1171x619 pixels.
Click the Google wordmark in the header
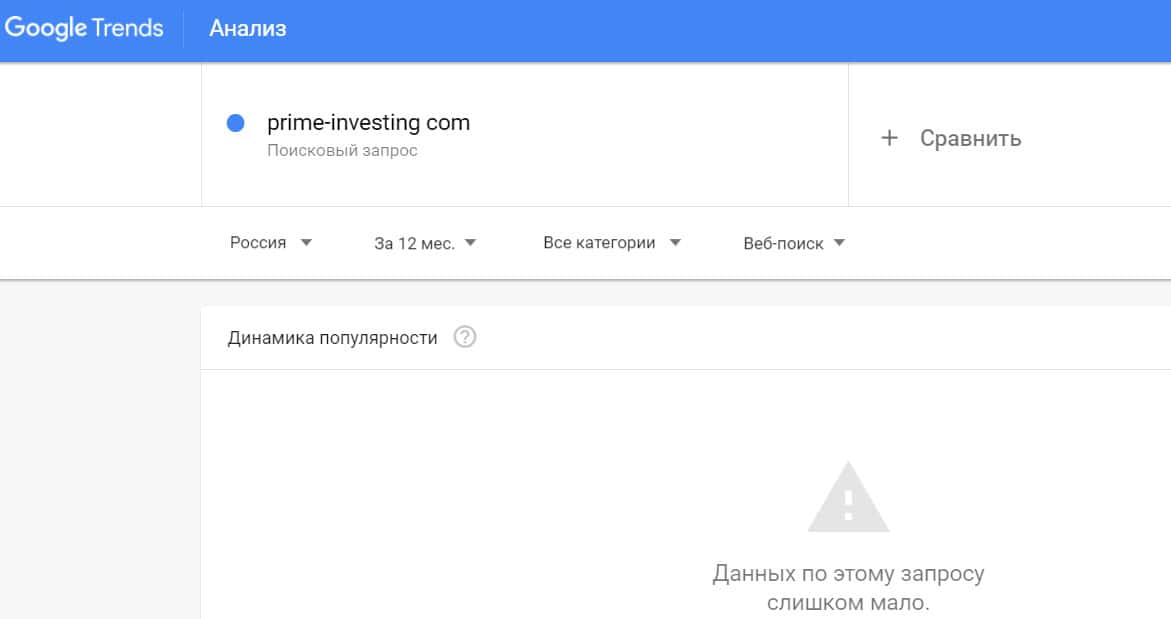[46, 28]
